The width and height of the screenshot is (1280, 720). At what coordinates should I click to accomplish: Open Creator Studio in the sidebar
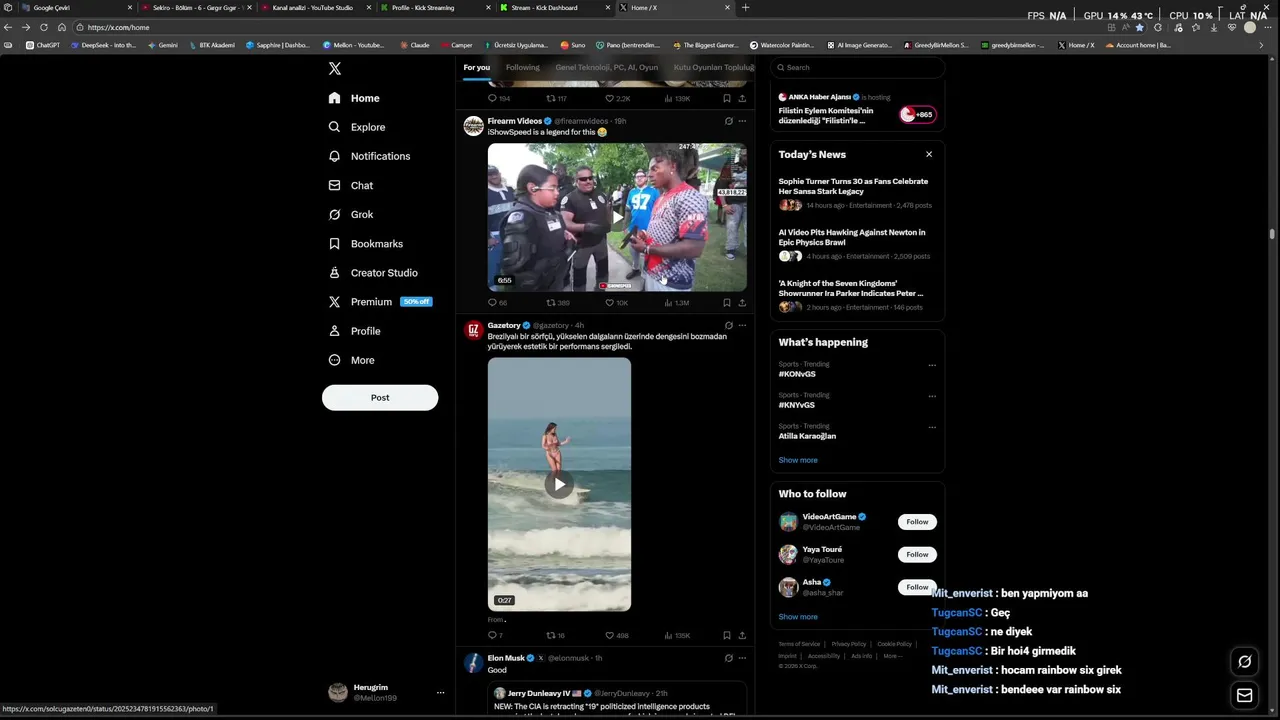pos(373,272)
